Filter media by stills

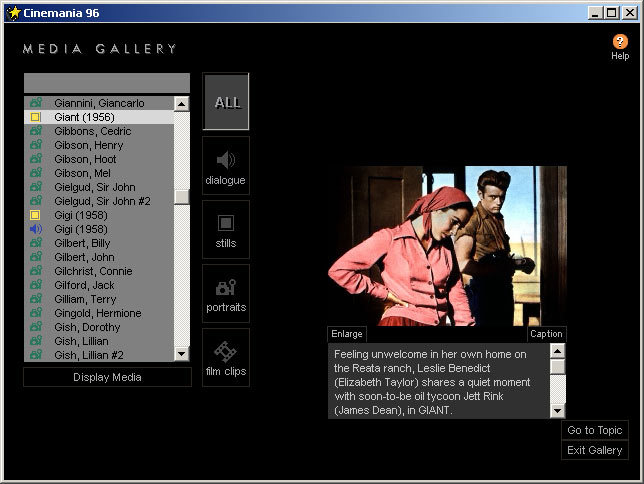coord(226,230)
